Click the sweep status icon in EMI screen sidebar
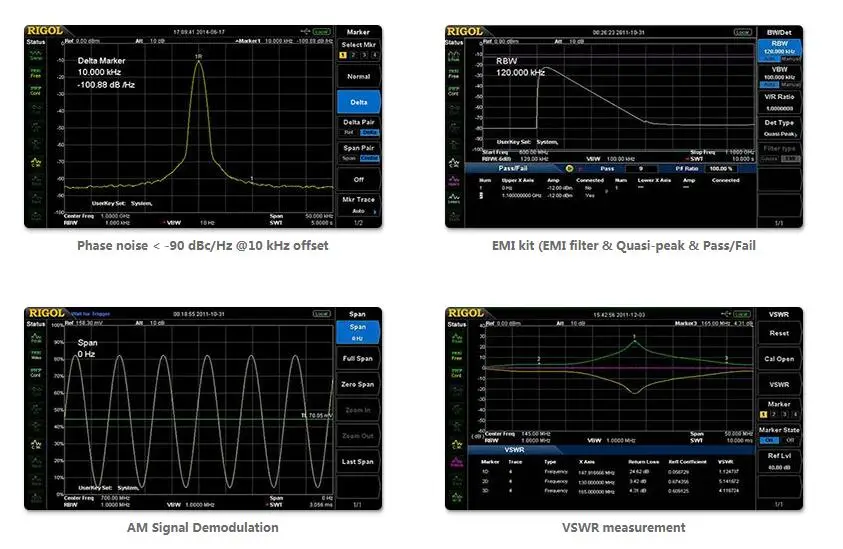The height and width of the screenshot is (549, 843). (x=454, y=55)
